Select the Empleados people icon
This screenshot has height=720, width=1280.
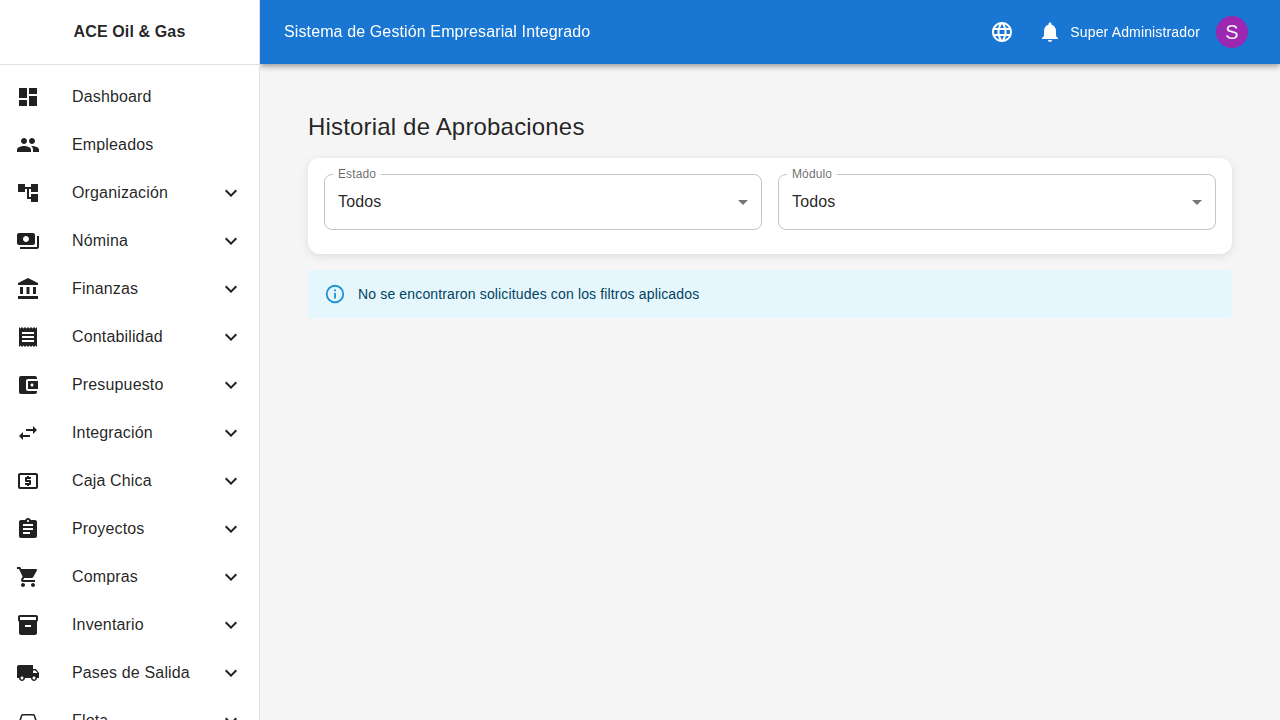[28, 145]
